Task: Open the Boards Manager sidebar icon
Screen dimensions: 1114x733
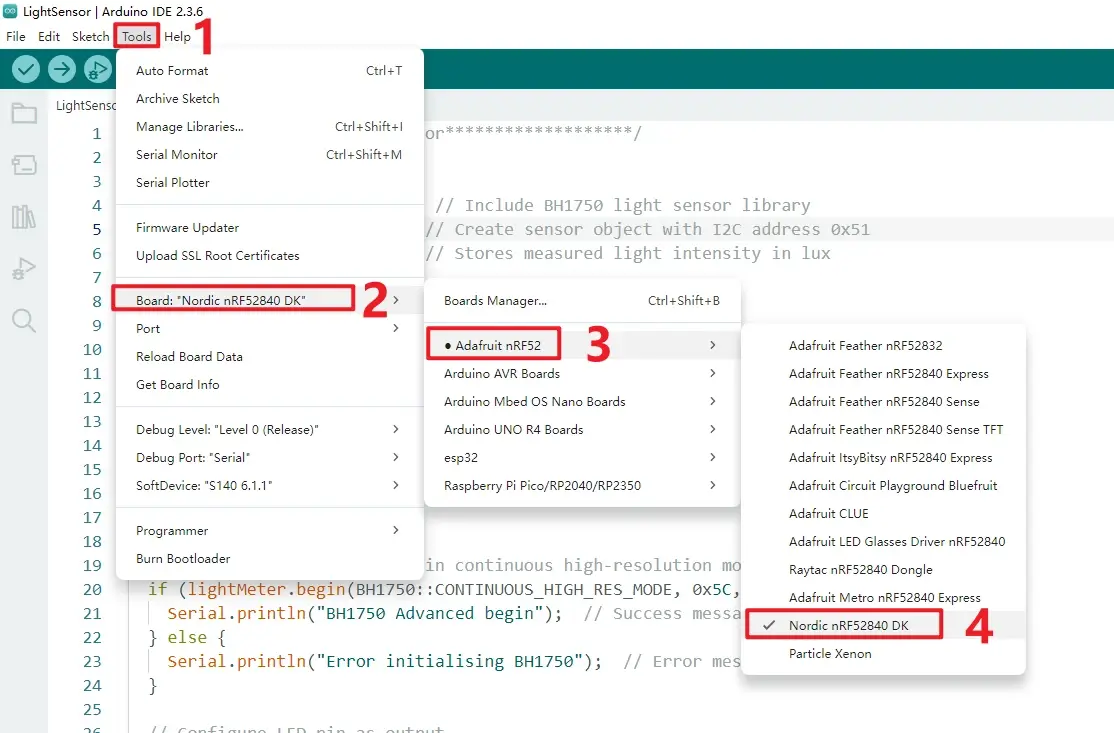Action: pyautogui.click(x=24, y=165)
